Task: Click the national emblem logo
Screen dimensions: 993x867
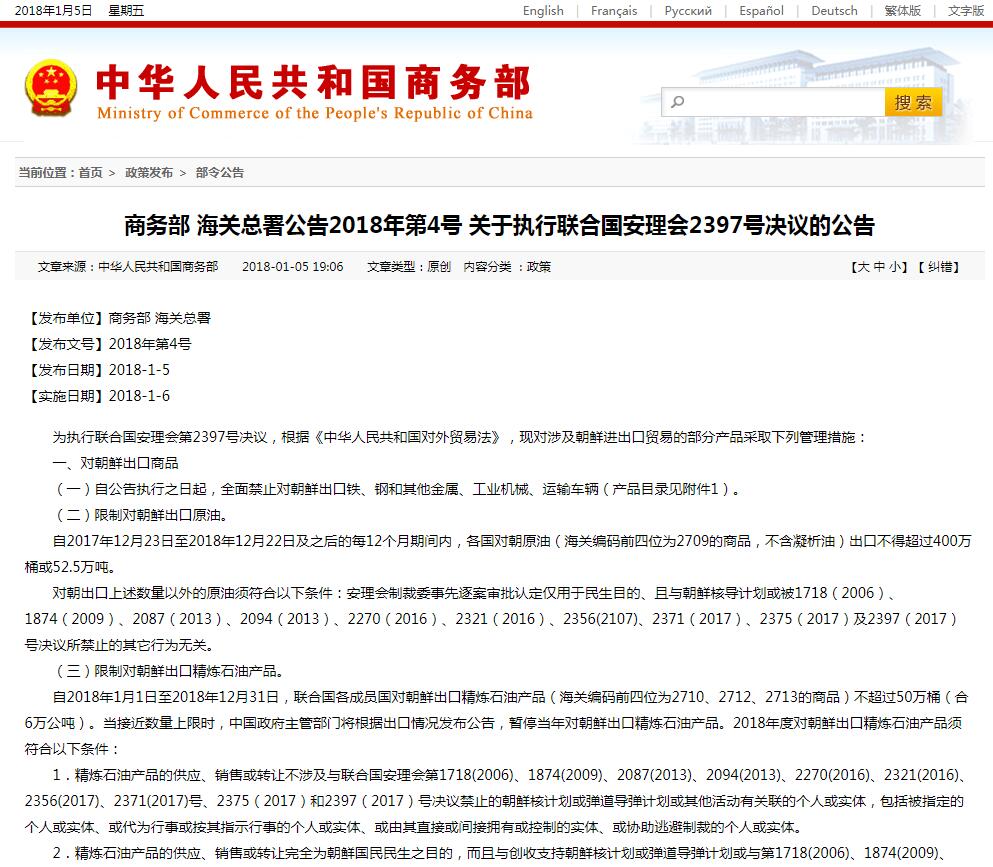Action: (51, 88)
